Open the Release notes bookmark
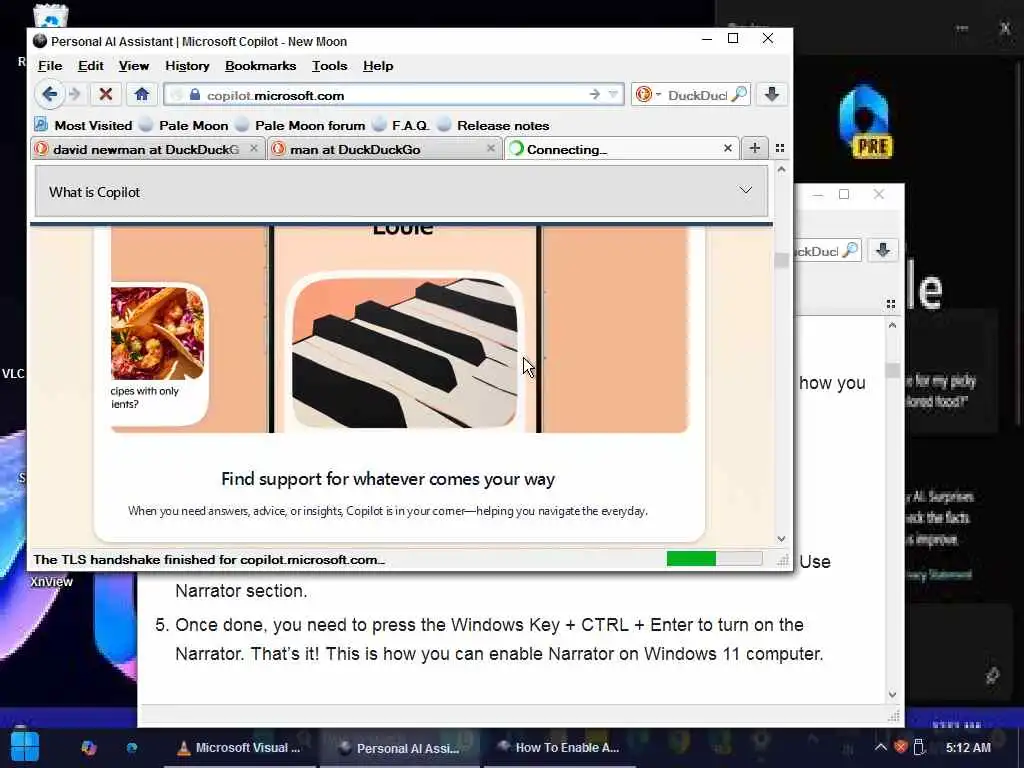The height and width of the screenshot is (768, 1024). [494, 125]
